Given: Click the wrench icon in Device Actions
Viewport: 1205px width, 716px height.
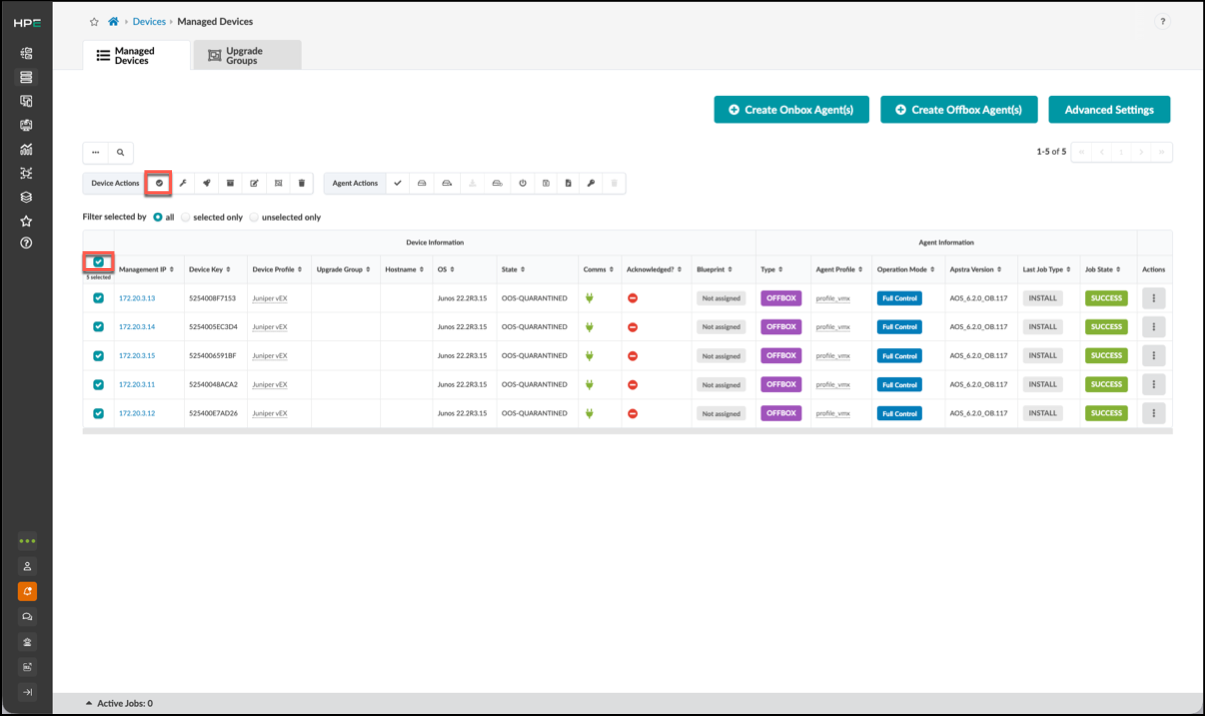Looking at the screenshot, I should (x=183, y=183).
